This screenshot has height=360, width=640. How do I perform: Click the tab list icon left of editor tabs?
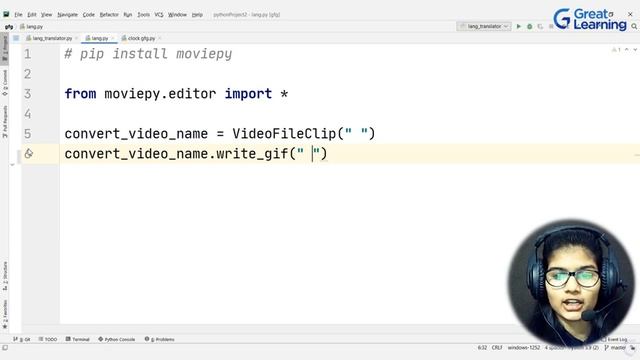16,38
